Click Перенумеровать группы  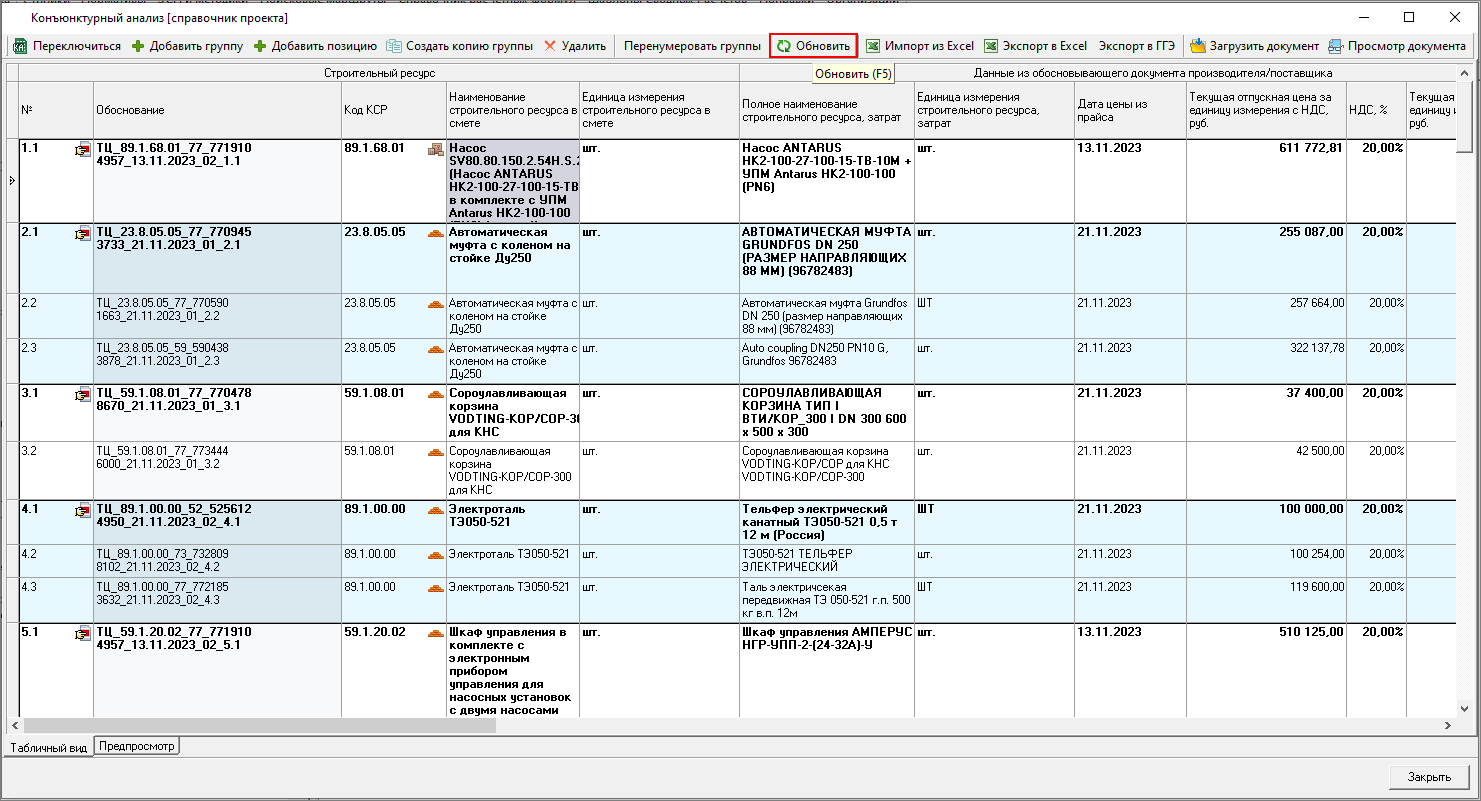(x=692, y=46)
